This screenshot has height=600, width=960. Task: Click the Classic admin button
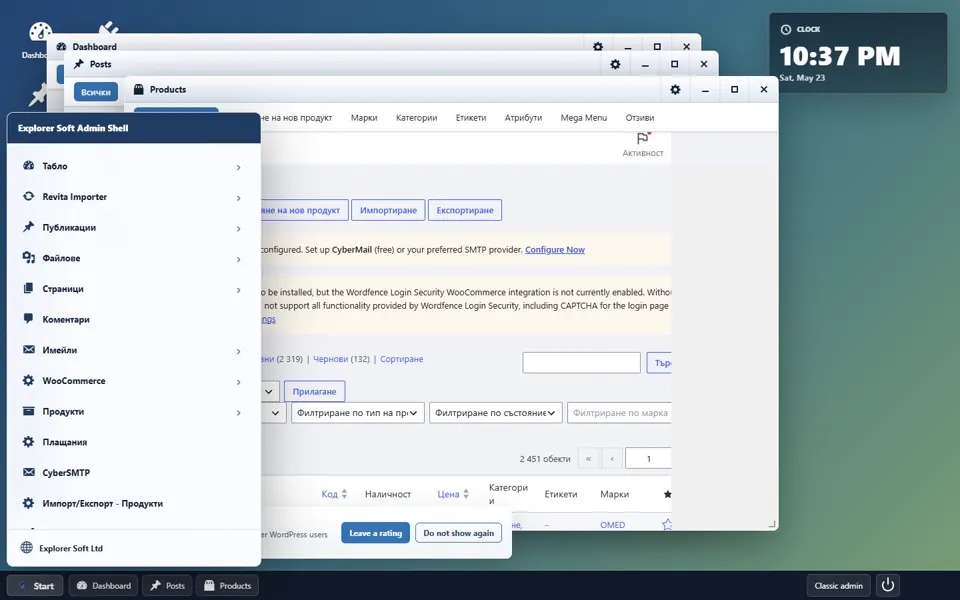pos(838,585)
